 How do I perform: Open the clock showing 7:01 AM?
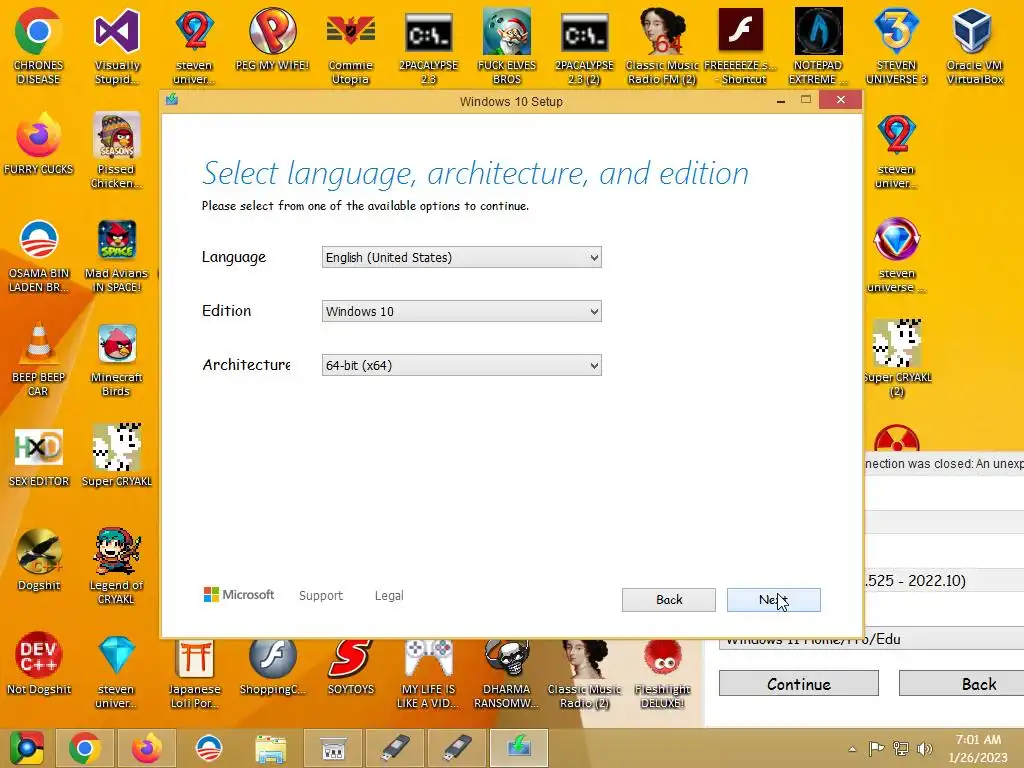(x=978, y=748)
